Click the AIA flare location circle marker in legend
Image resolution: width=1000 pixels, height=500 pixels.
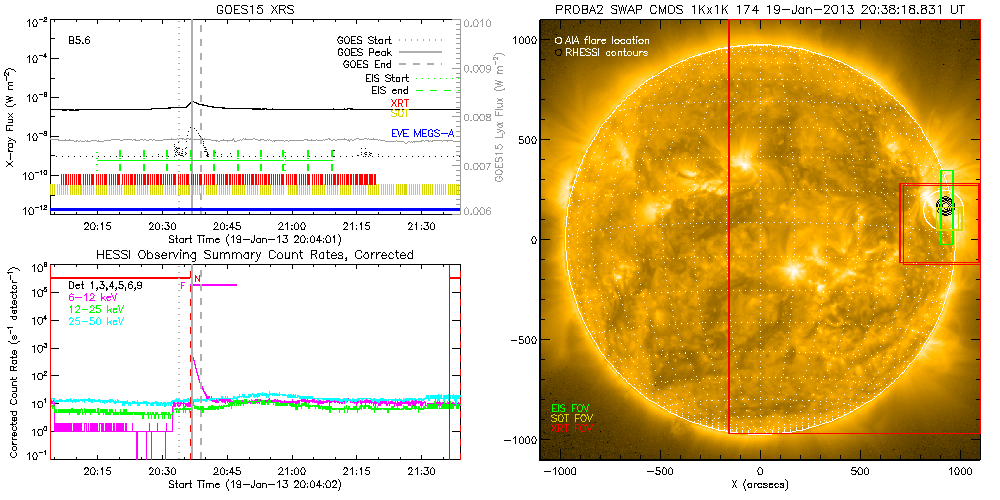(x=557, y=39)
